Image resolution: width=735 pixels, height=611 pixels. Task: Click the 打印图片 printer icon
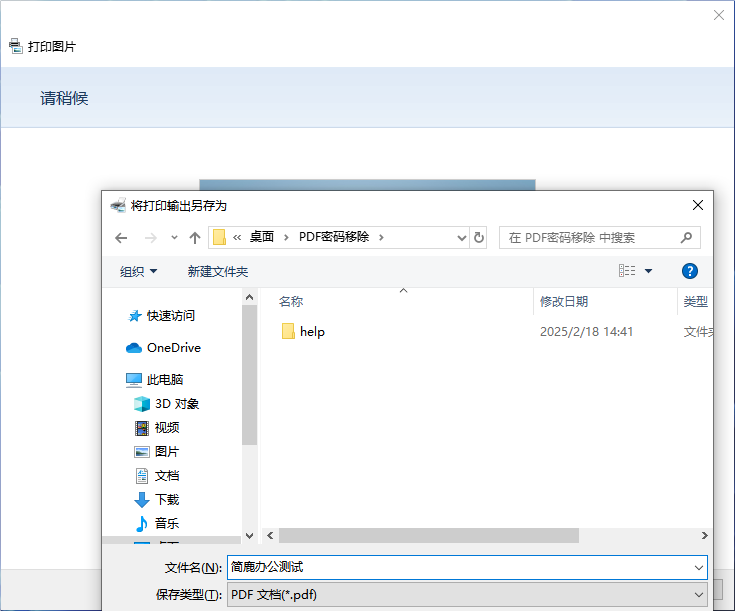(15, 46)
